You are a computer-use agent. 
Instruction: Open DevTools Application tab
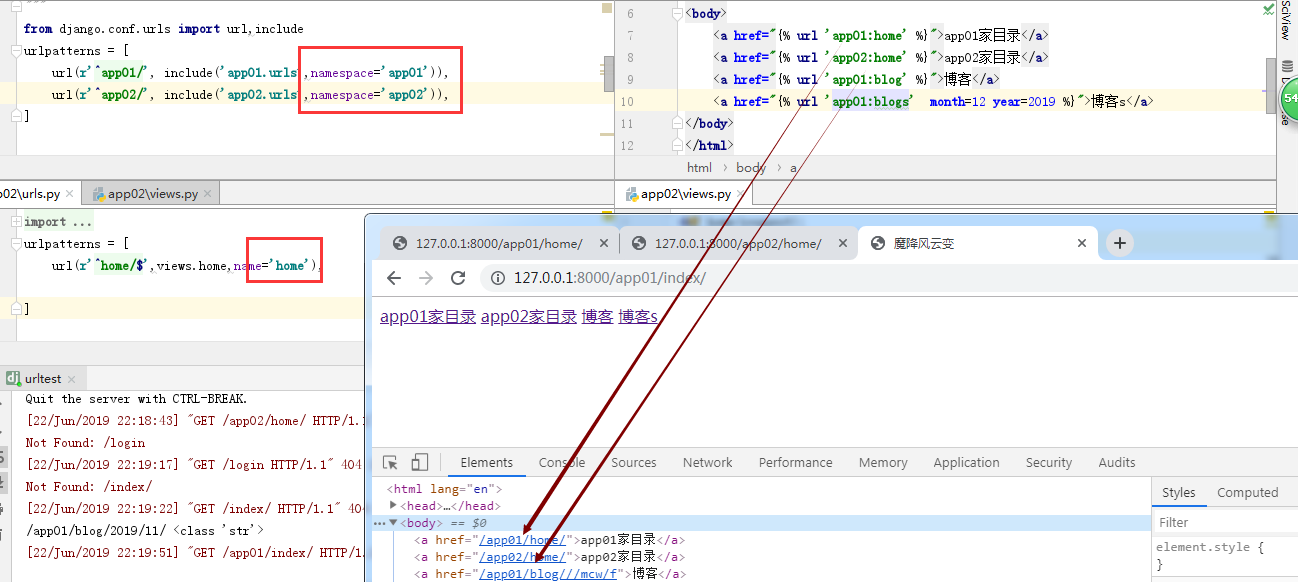pyautogui.click(x=966, y=462)
